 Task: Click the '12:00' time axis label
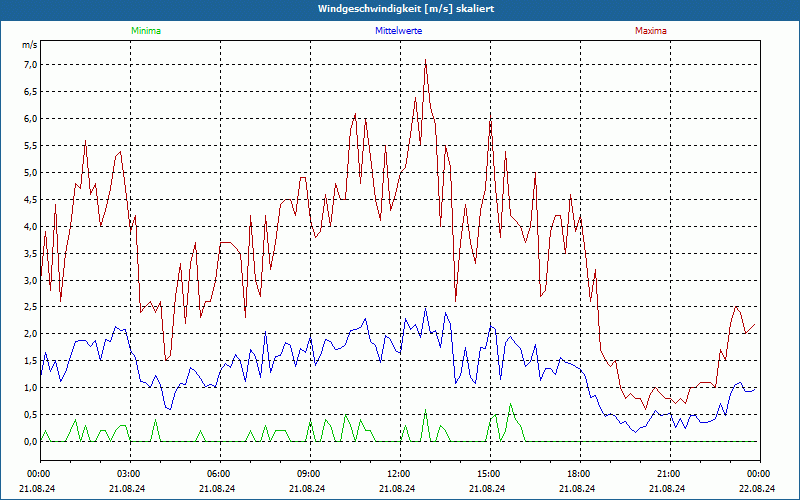(401, 474)
